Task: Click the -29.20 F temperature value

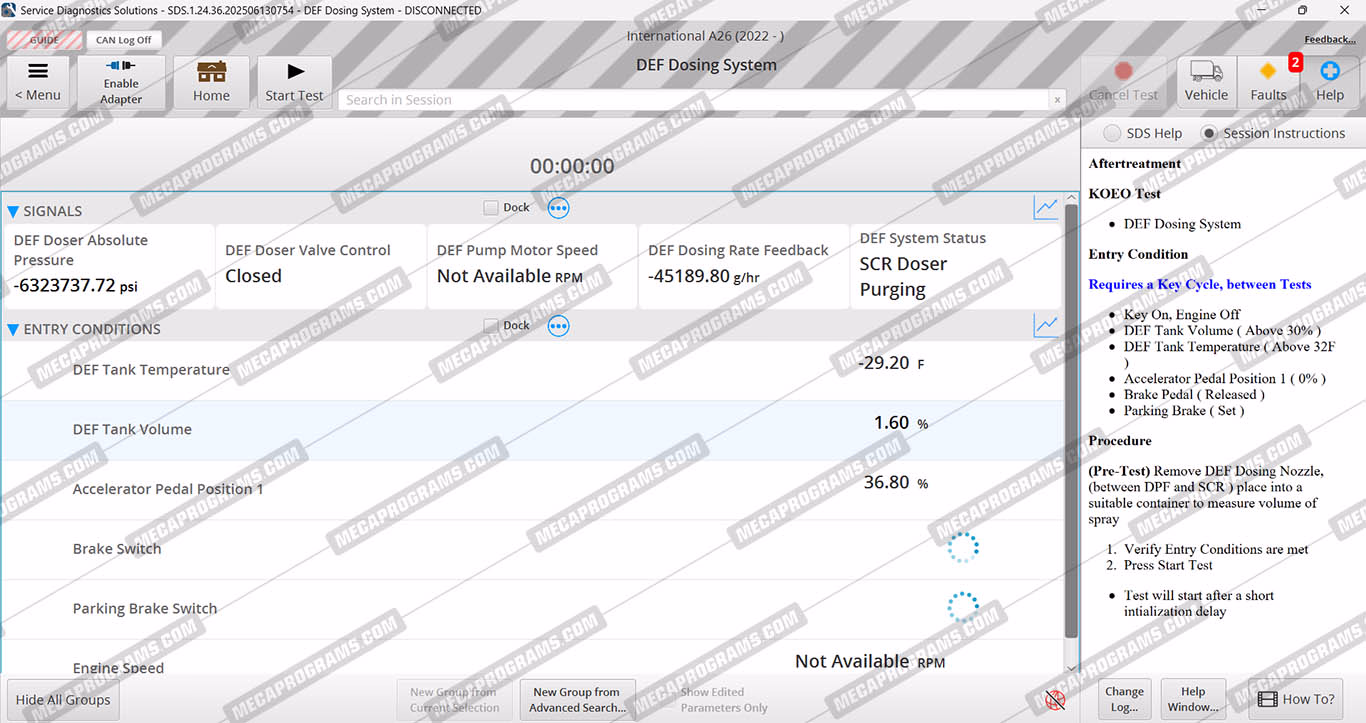Action: pos(890,363)
